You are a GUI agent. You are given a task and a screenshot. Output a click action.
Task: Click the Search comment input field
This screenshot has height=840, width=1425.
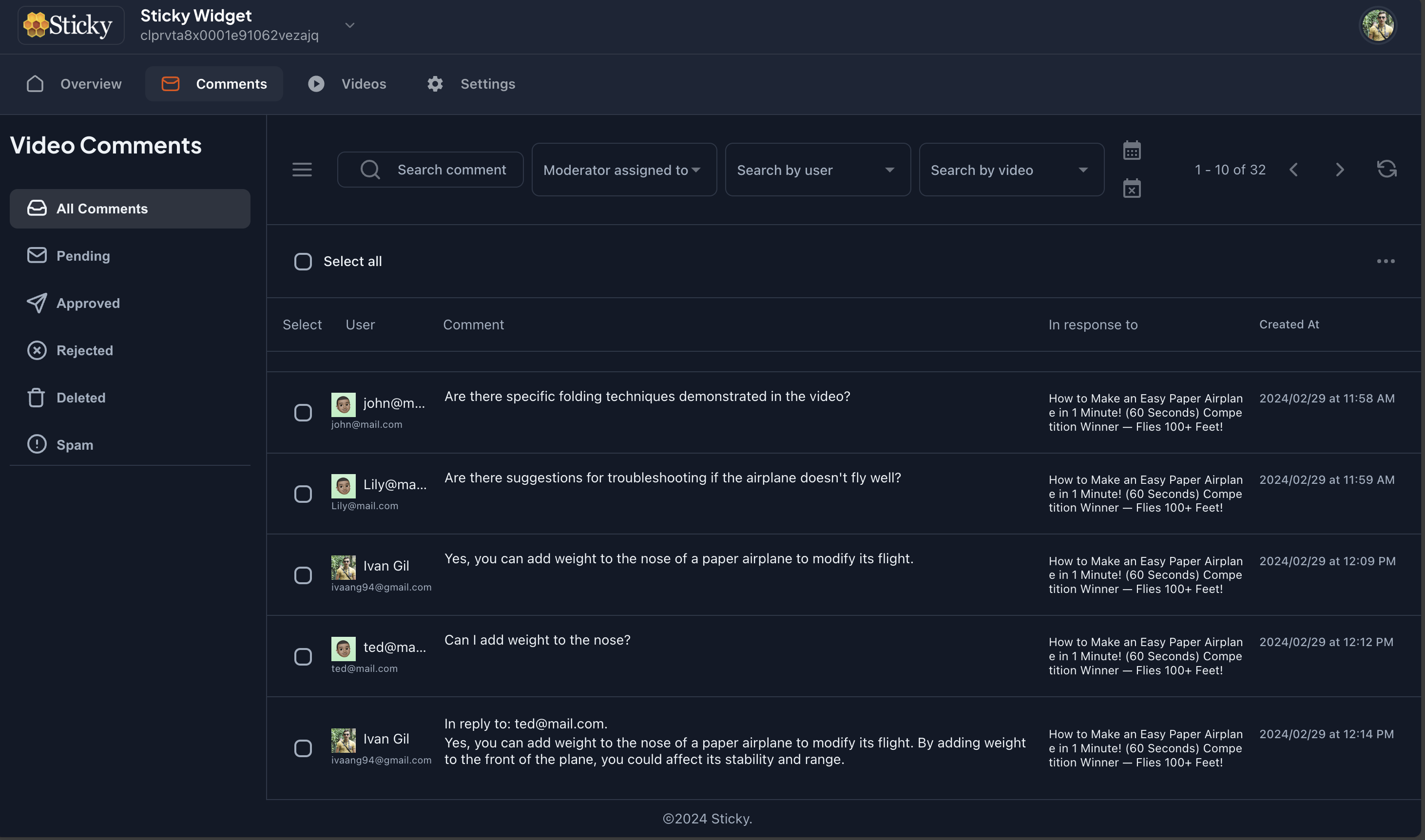tap(451, 170)
